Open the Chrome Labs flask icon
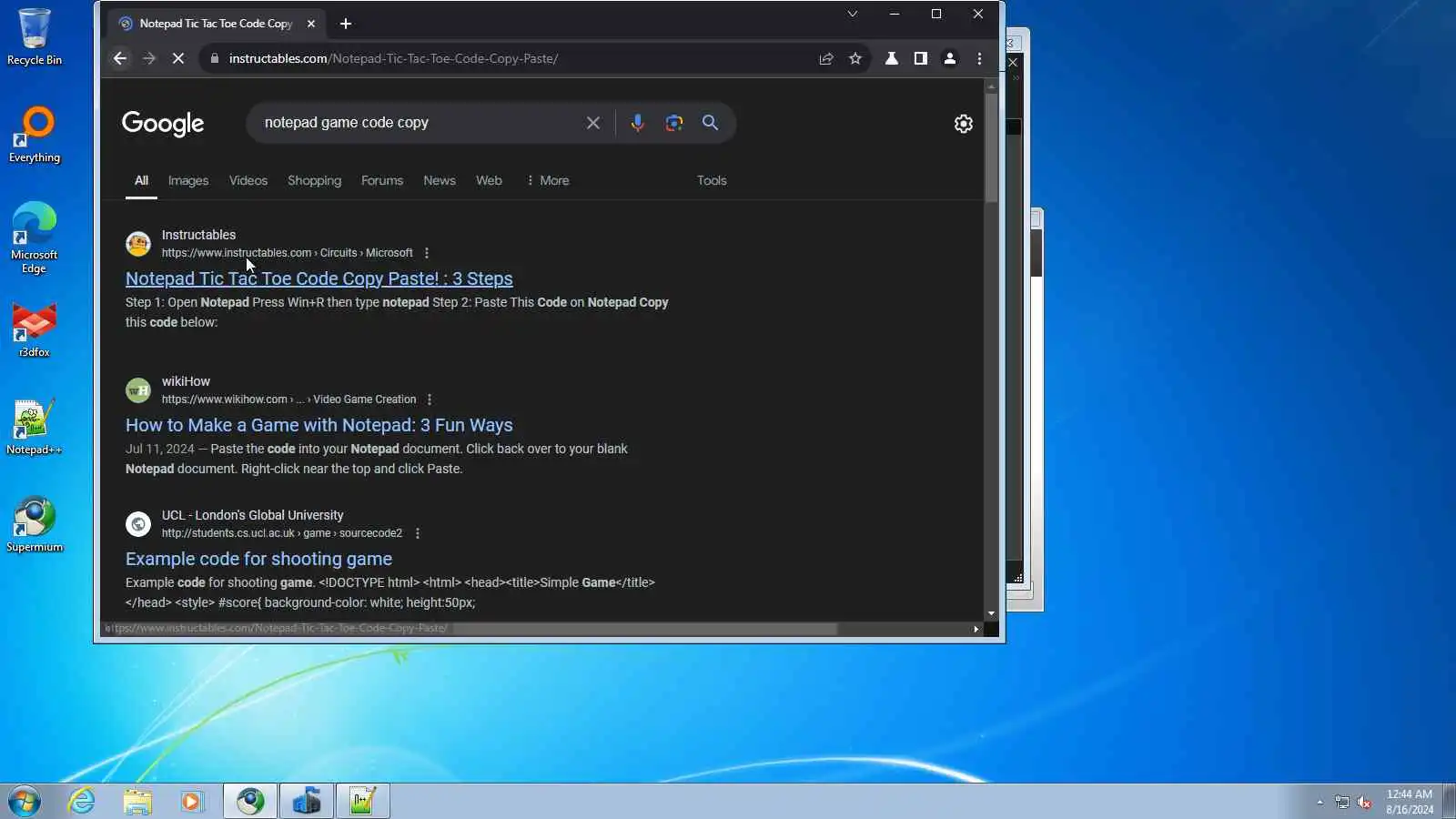Screen dimensions: 1456x819 (892, 58)
